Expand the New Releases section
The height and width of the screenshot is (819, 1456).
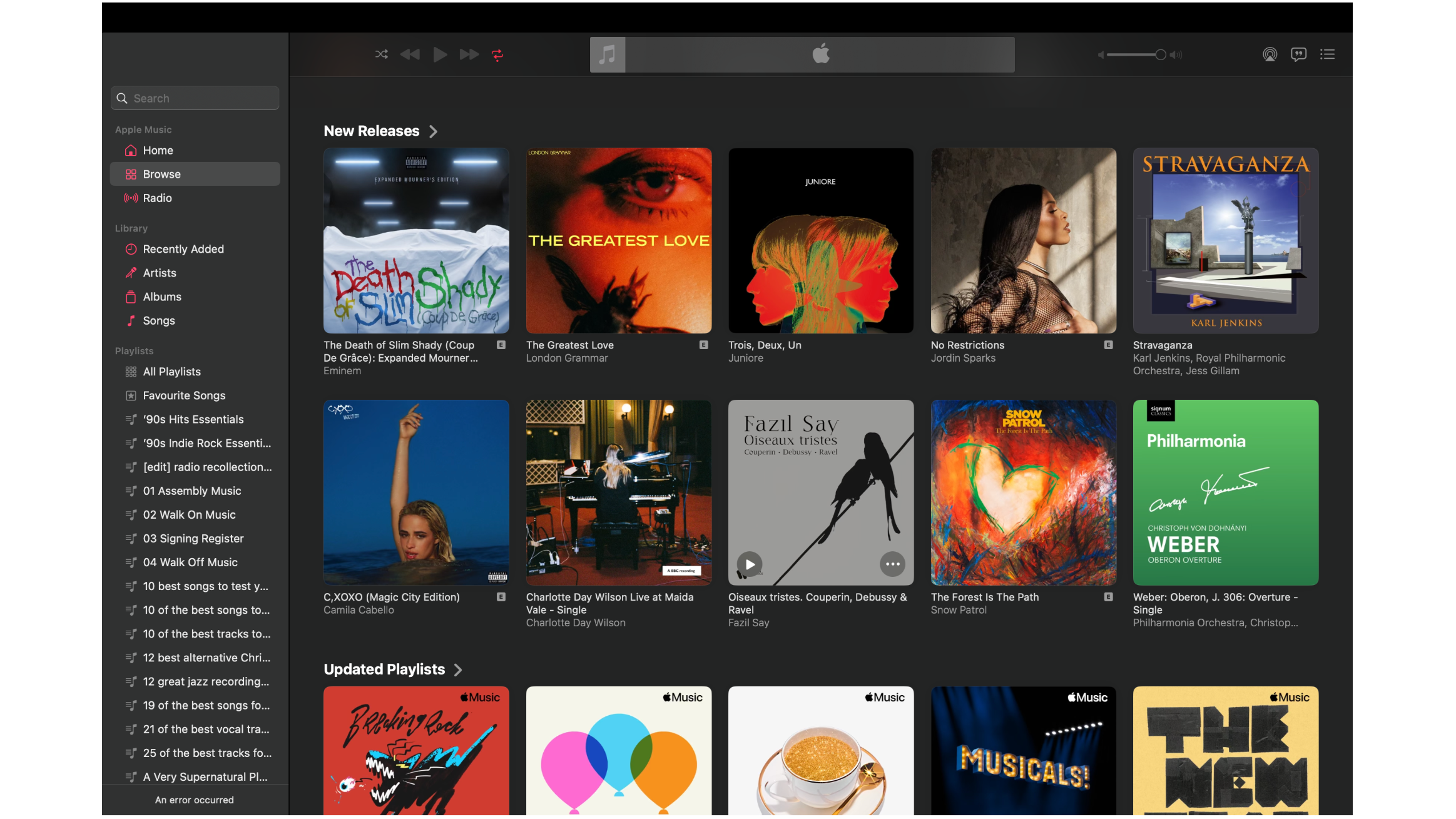(434, 131)
